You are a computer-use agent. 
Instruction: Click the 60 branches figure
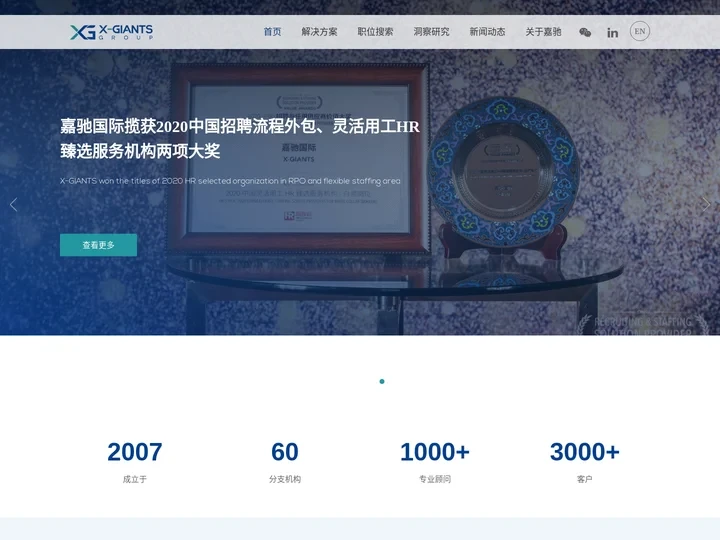(285, 452)
